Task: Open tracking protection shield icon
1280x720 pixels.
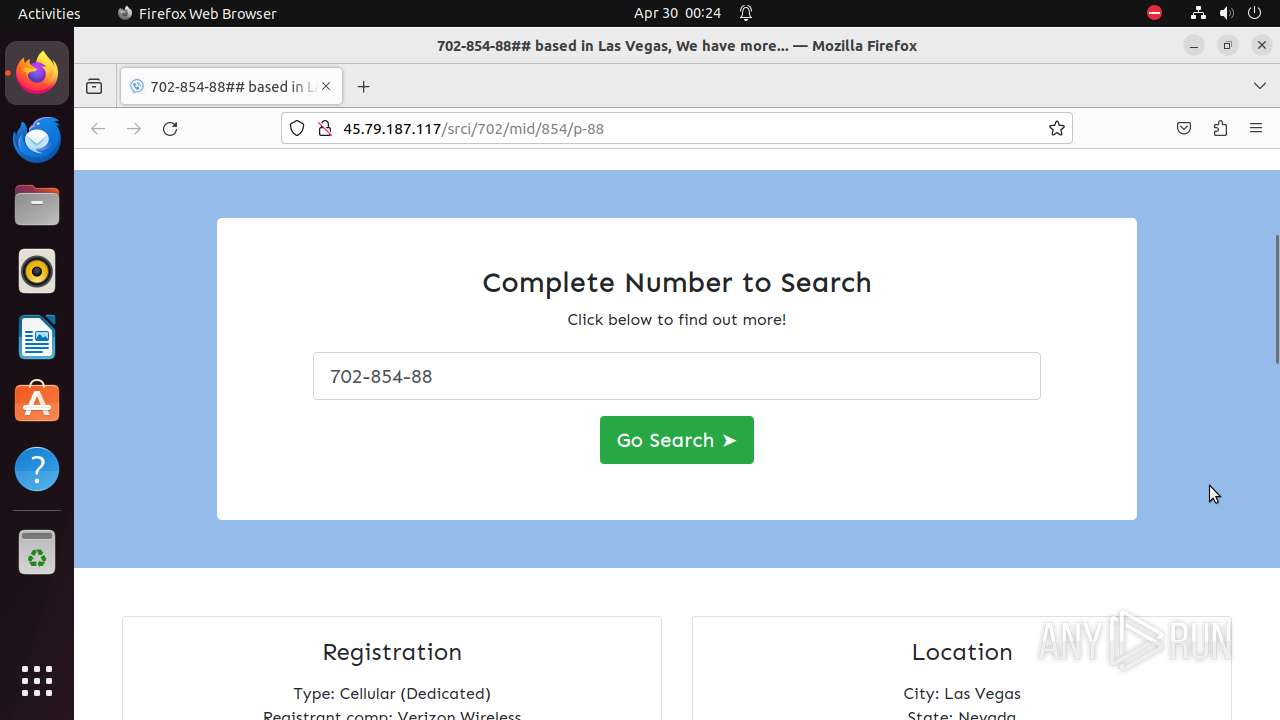Action: (x=297, y=128)
